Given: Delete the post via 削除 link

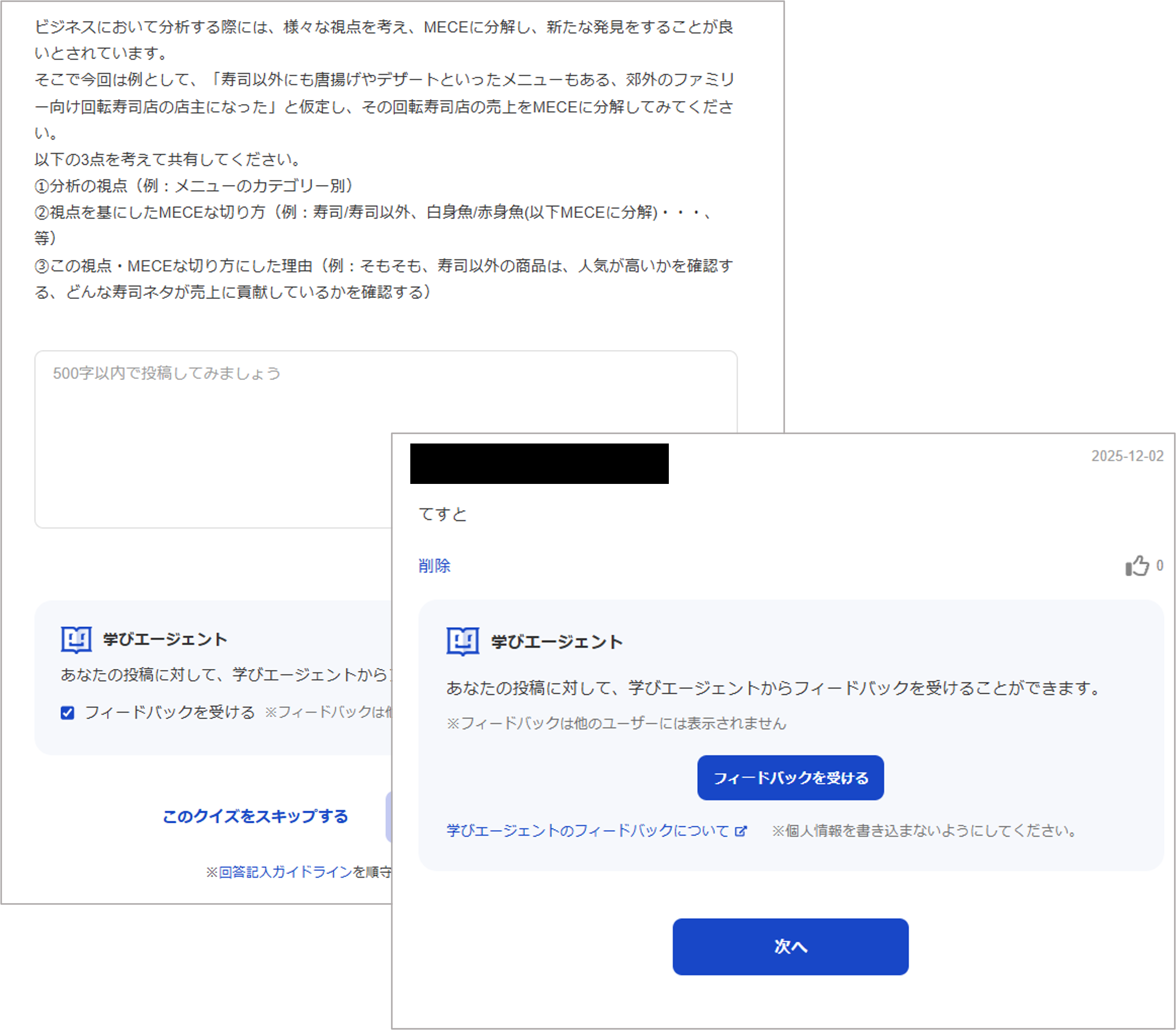Looking at the screenshot, I should [435, 566].
